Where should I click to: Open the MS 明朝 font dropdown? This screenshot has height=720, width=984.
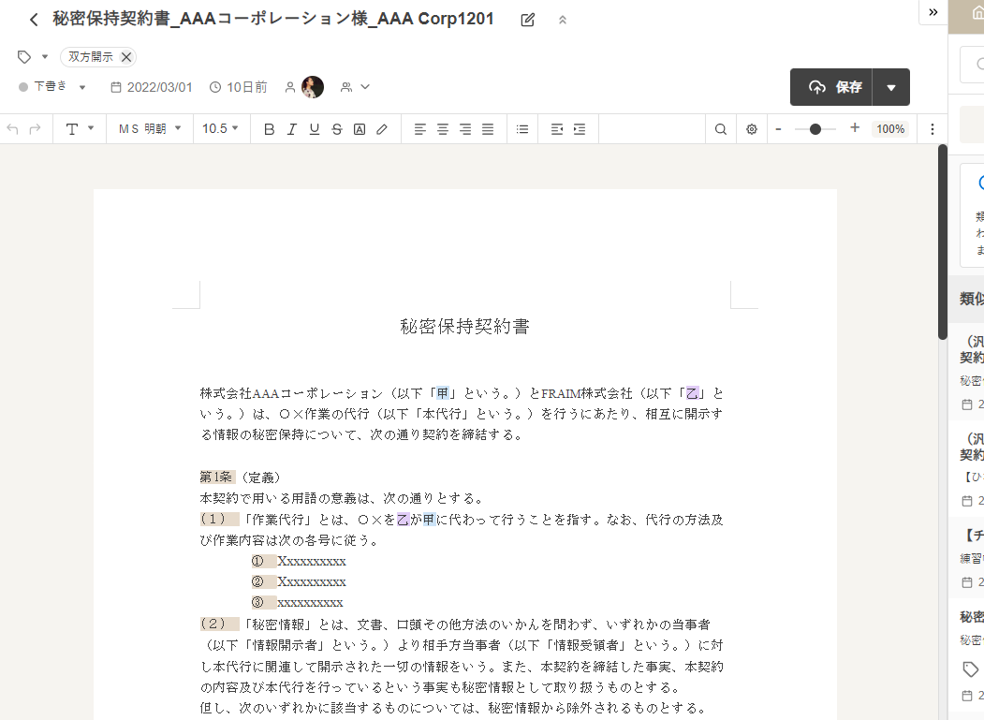[150, 129]
